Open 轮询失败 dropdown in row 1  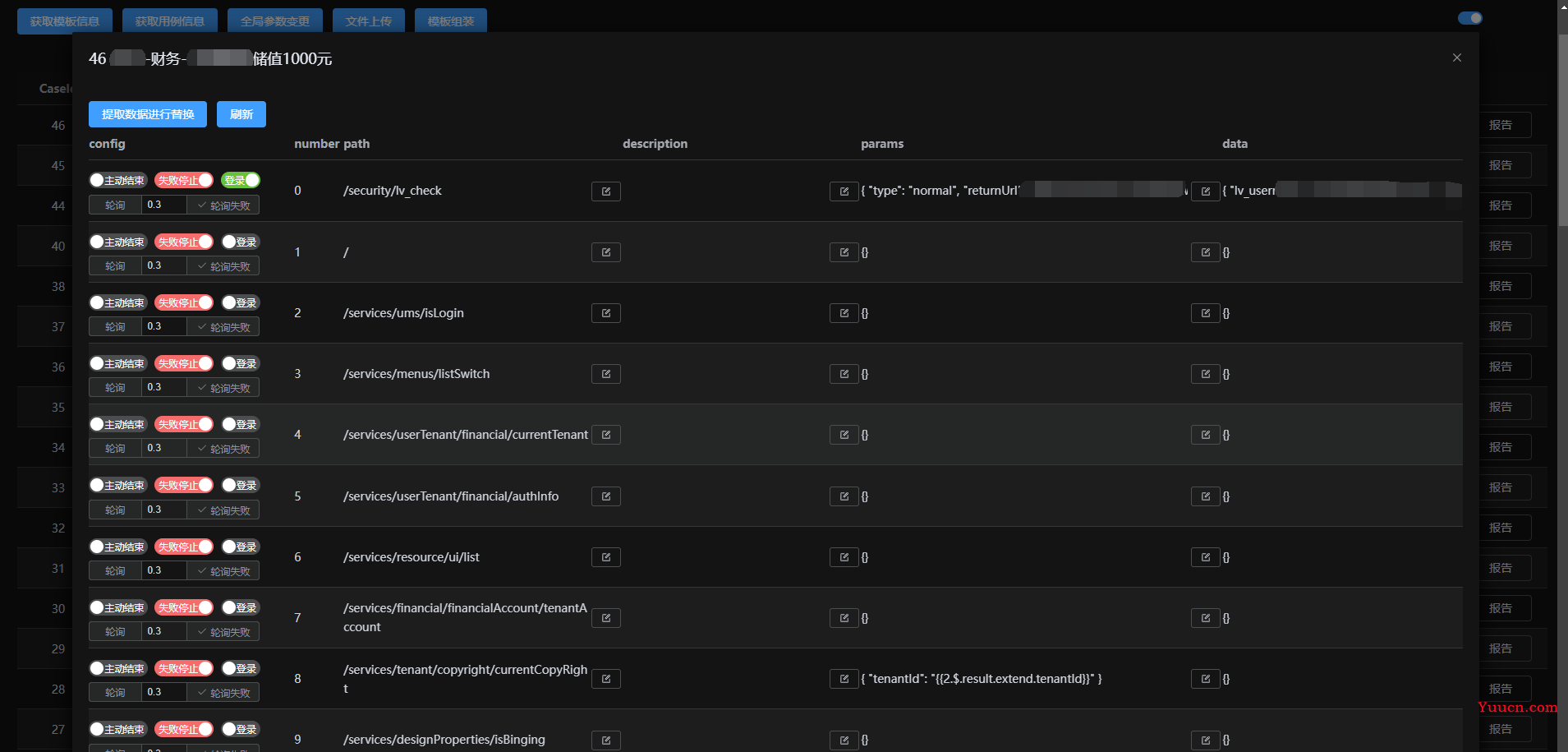pos(223,265)
